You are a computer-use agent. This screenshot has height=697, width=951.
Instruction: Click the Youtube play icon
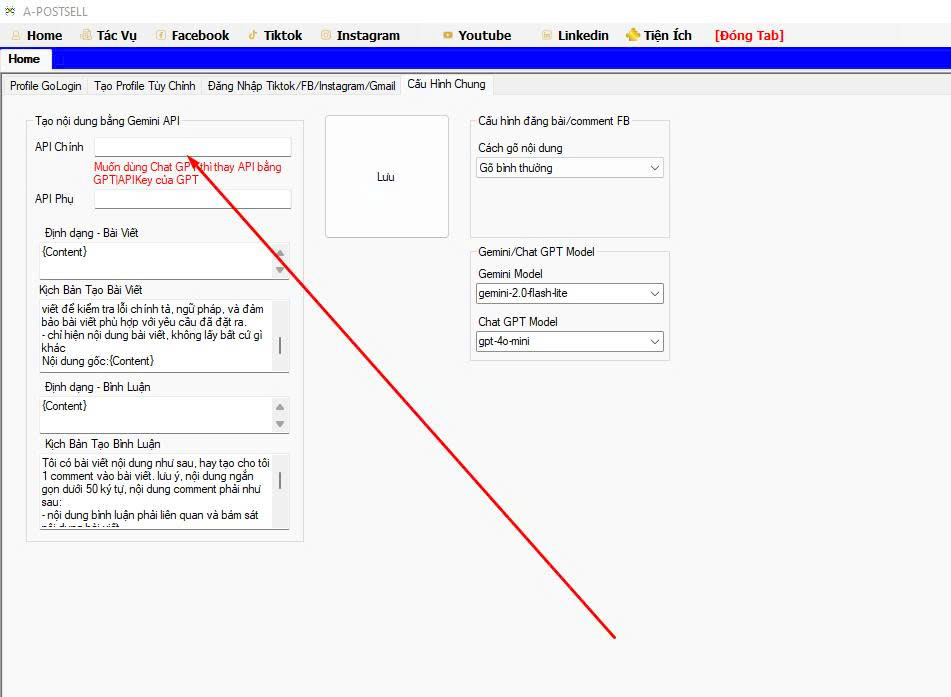(447, 35)
